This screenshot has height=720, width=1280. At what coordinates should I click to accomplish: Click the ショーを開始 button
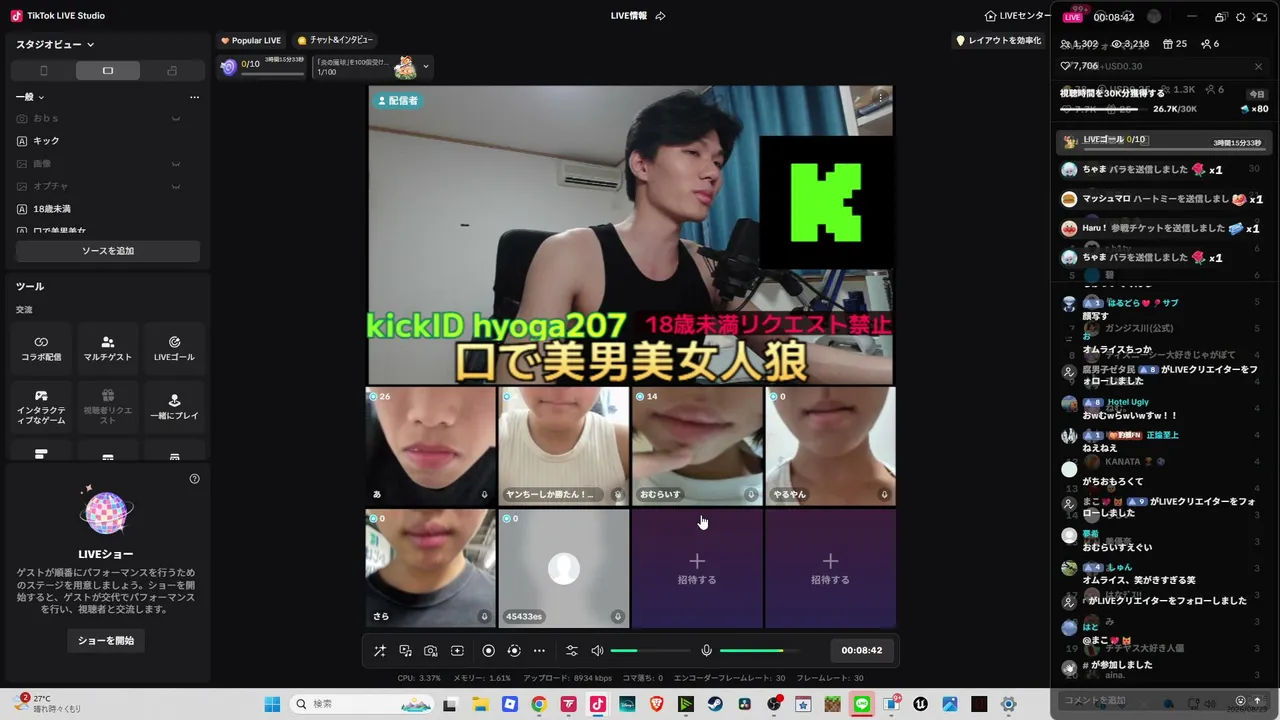[106, 640]
